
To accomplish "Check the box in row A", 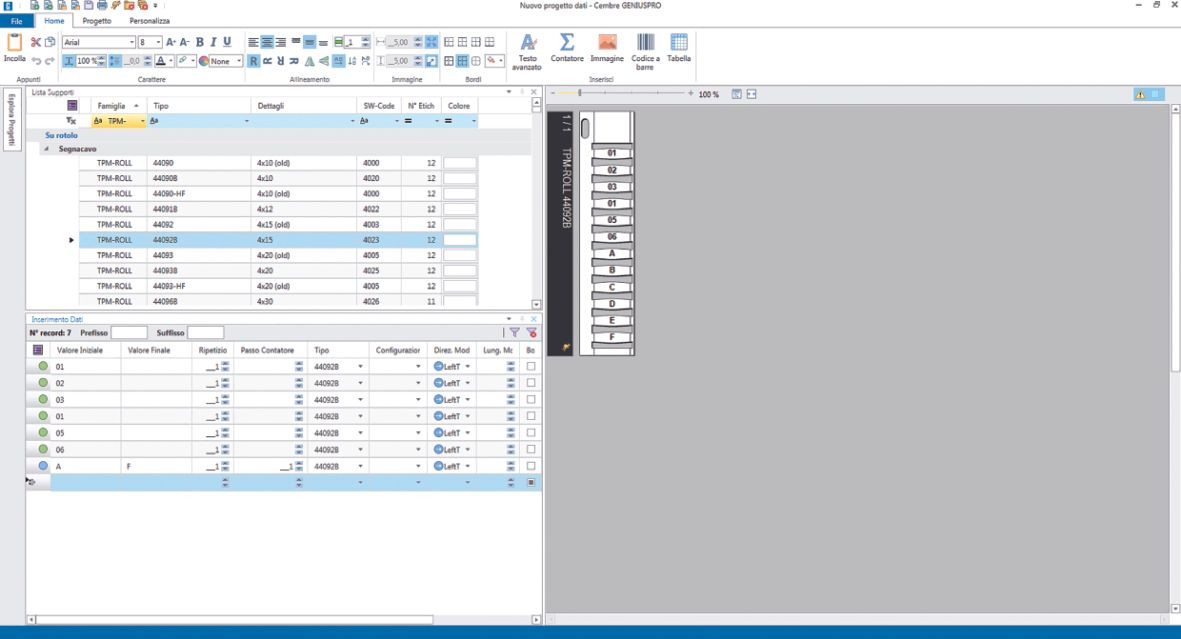I will click(531, 466).
